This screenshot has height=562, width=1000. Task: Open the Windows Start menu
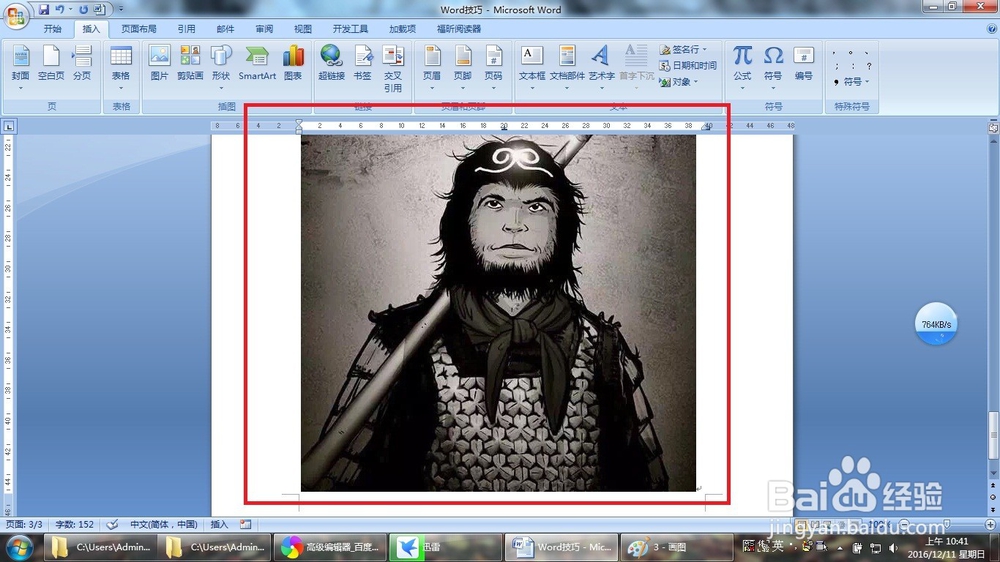tap(19, 547)
